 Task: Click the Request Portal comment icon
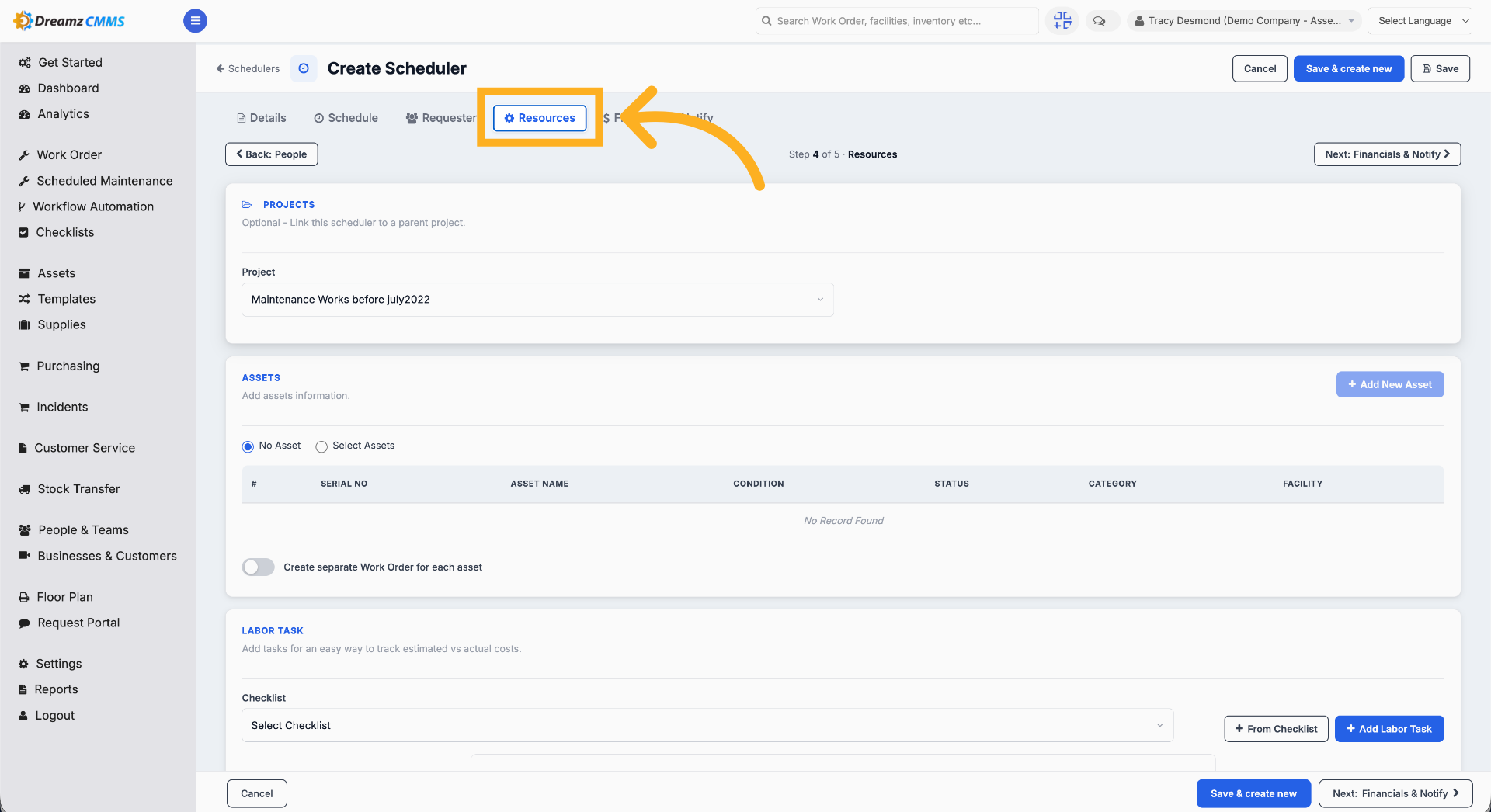coord(24,623)
